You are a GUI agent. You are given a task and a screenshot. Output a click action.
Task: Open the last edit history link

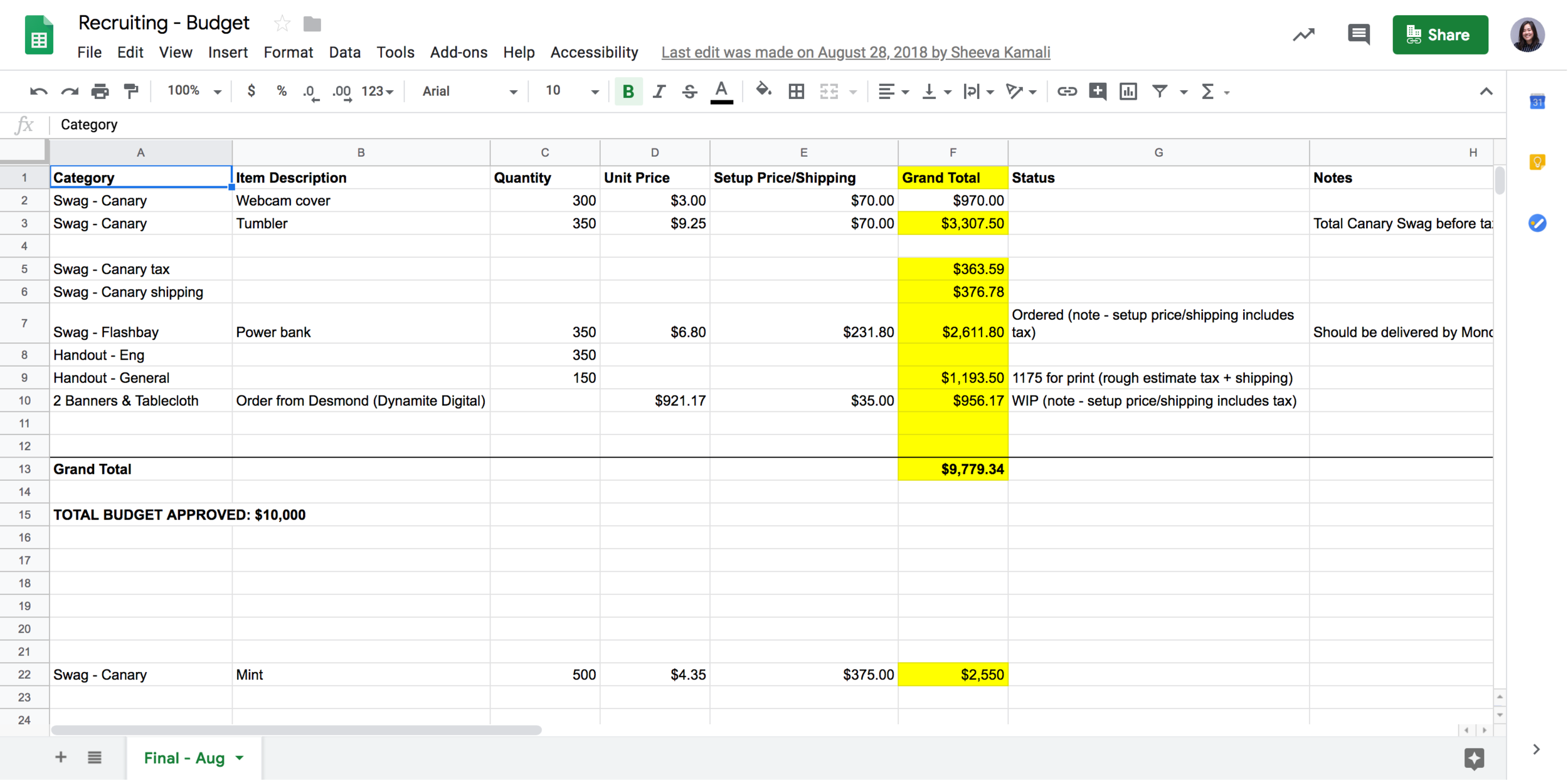pos(856,53)
